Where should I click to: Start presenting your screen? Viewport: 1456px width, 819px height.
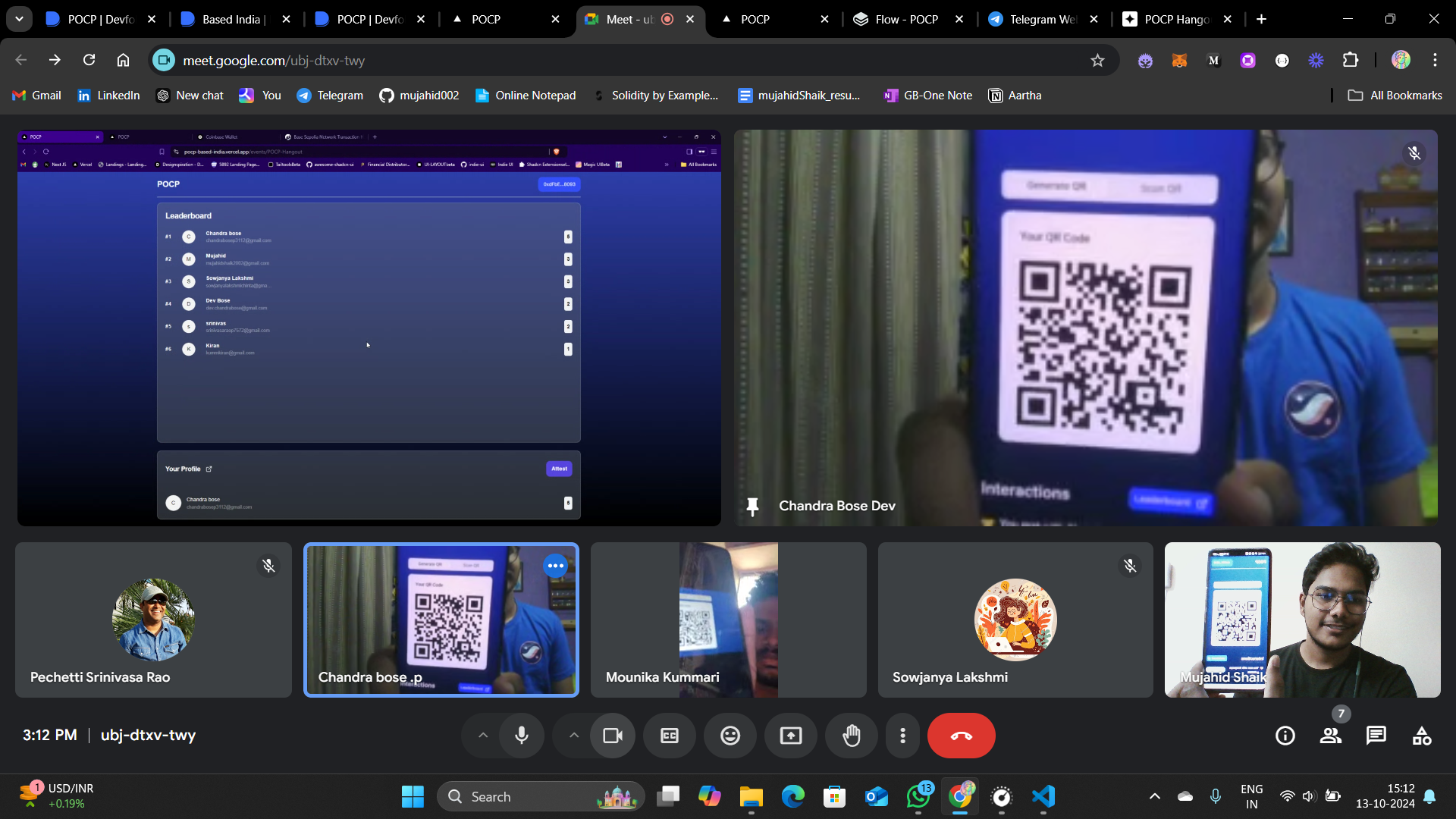[x=791, y=736]
